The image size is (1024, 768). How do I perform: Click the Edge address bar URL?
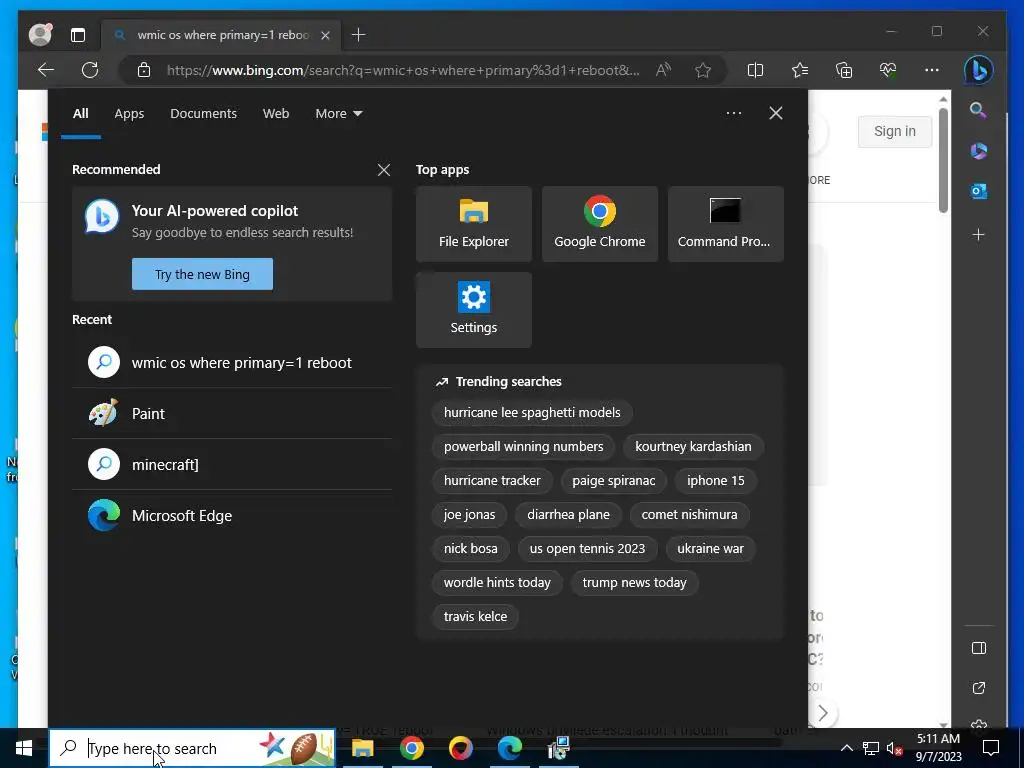[403, 70]
